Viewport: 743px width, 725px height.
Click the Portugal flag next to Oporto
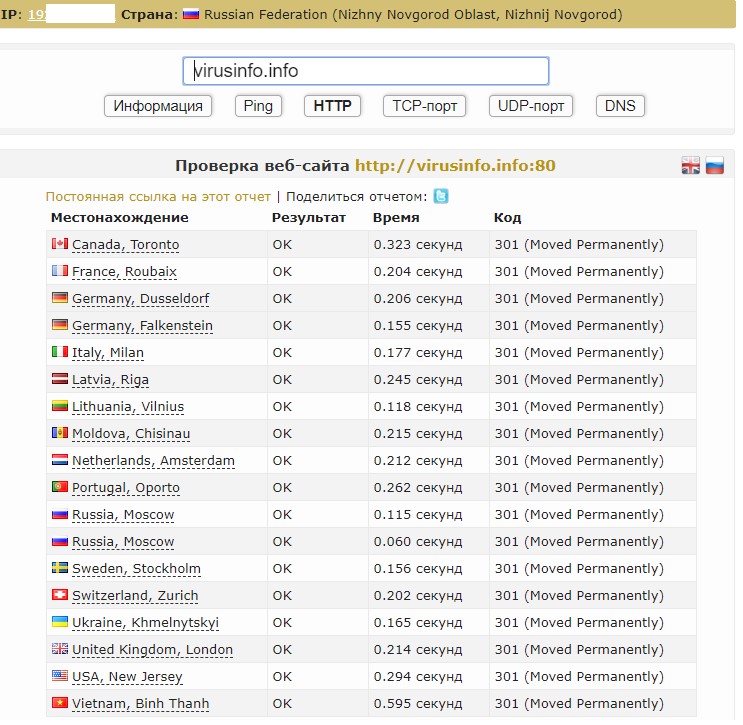click(x=60, y=487)
